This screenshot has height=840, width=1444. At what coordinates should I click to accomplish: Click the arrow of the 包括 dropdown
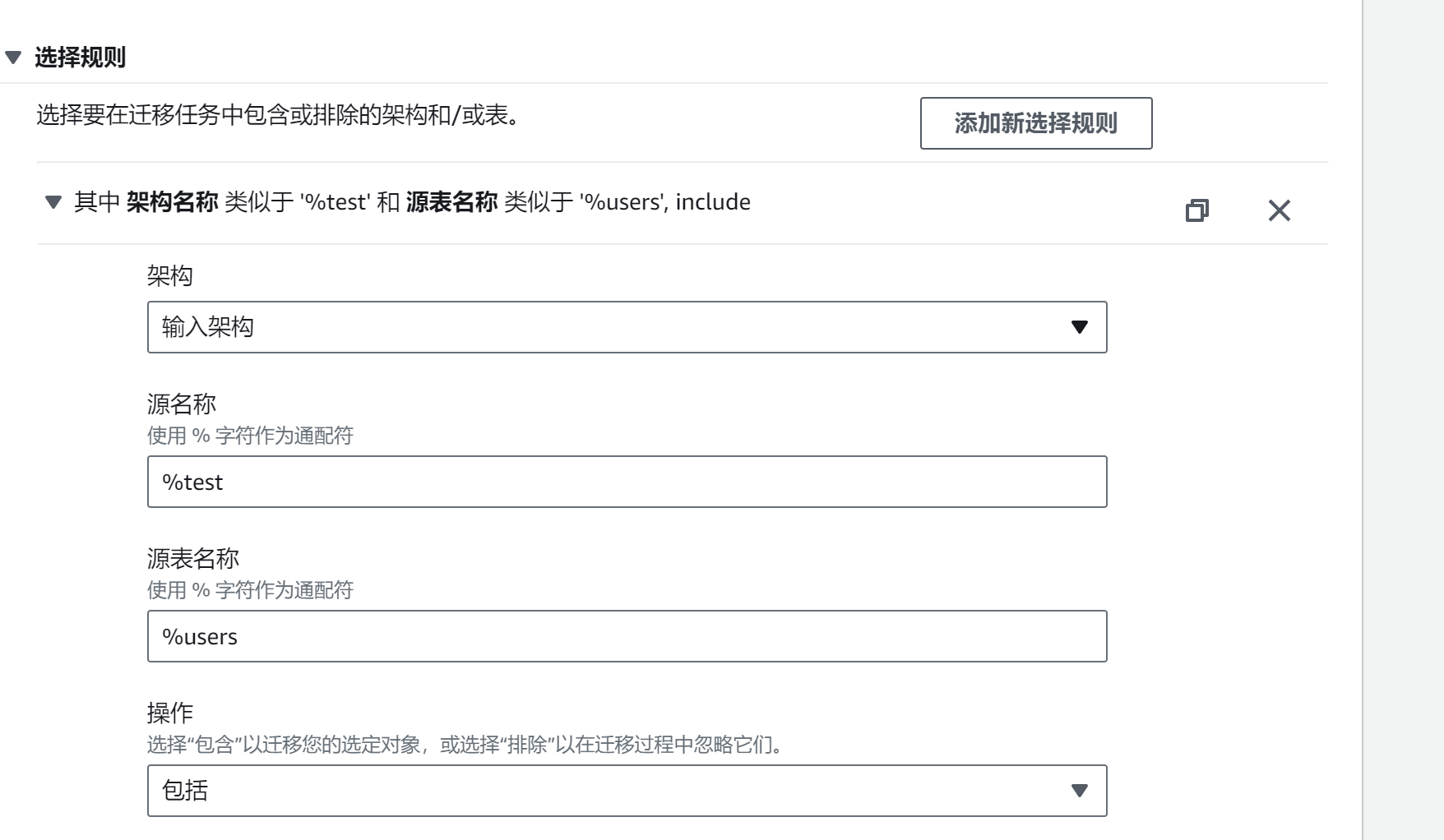(x=1080, y=791)
